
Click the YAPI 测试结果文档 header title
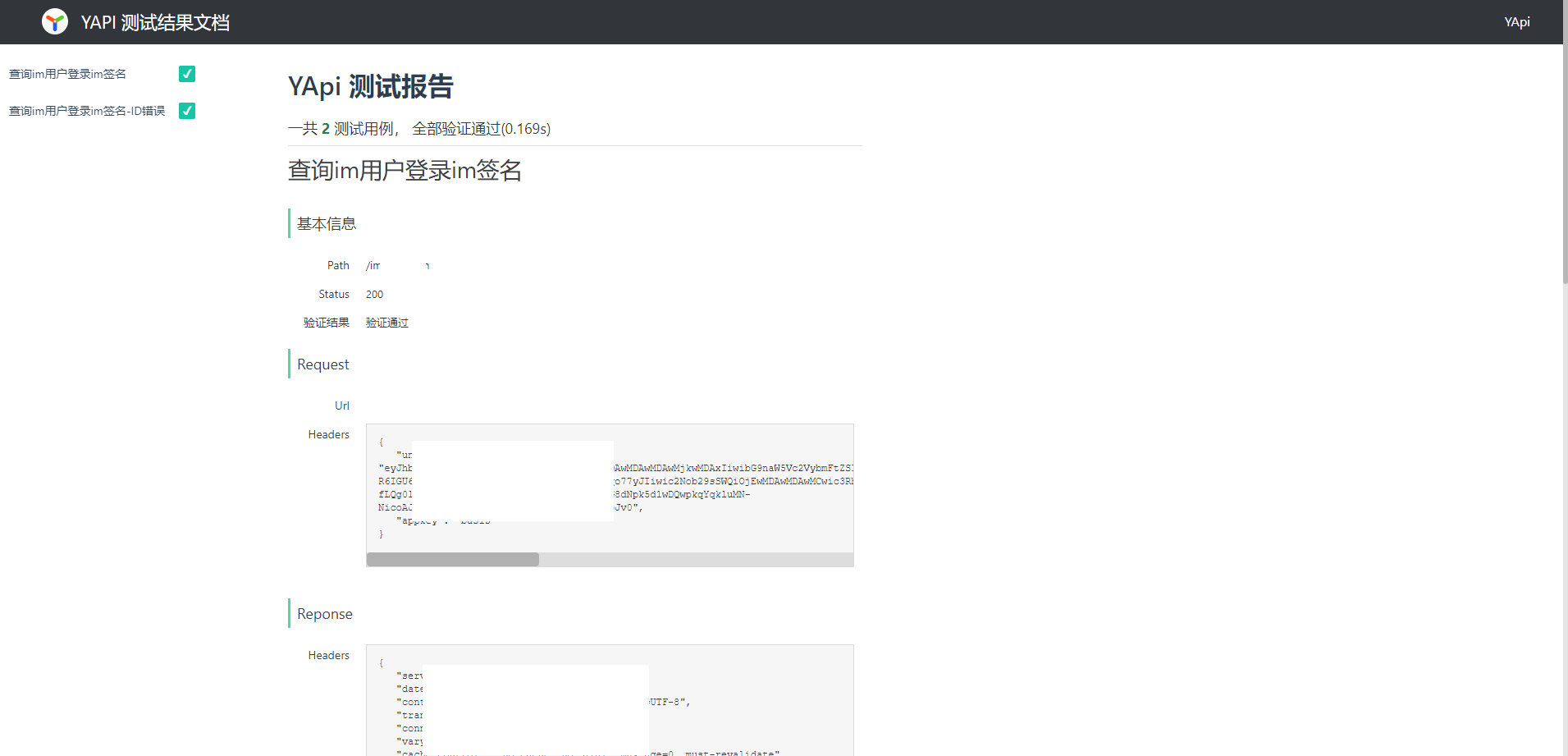(x=155, y=22)
